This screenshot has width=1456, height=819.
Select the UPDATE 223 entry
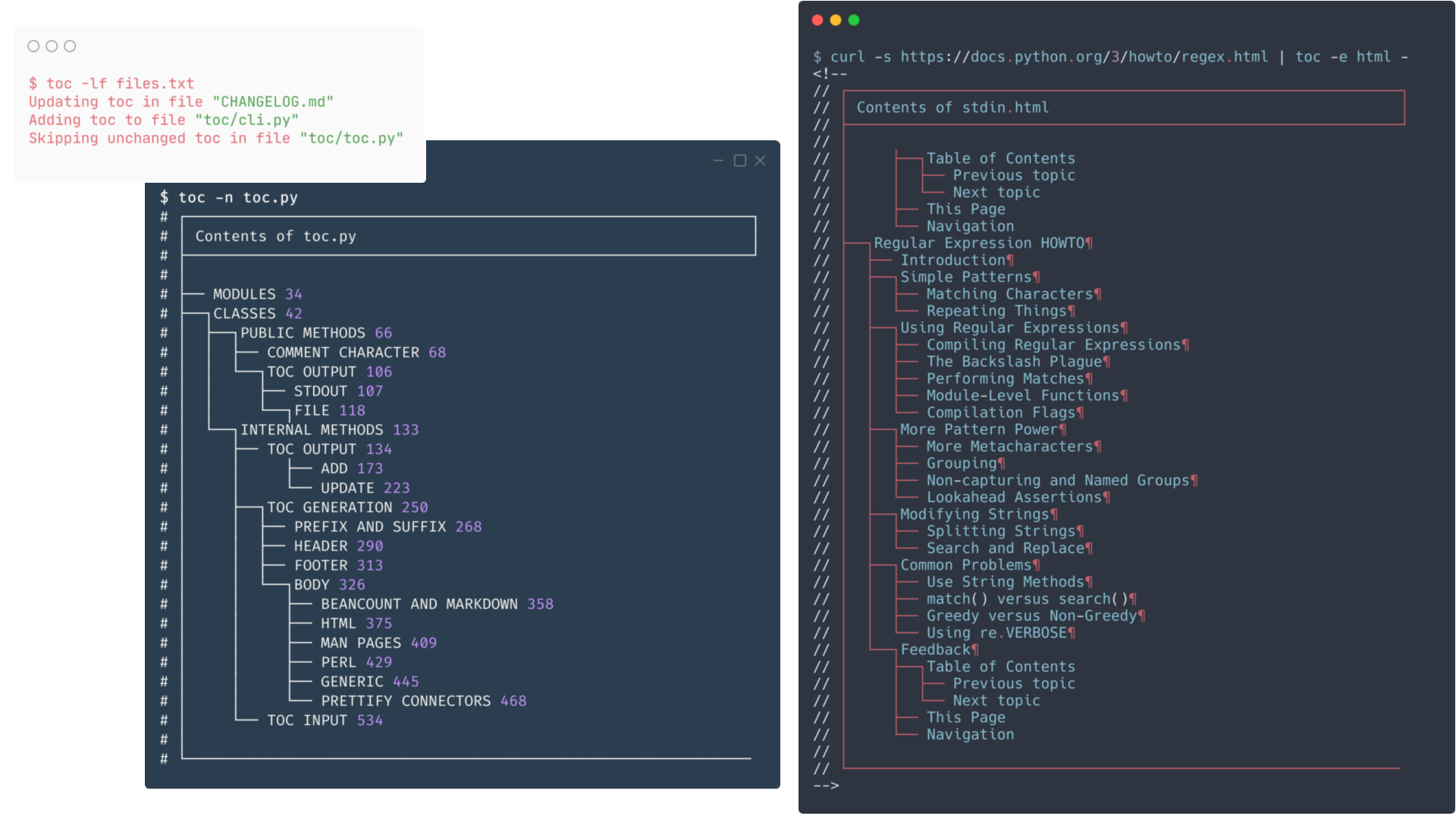click(x=366, y=488)
